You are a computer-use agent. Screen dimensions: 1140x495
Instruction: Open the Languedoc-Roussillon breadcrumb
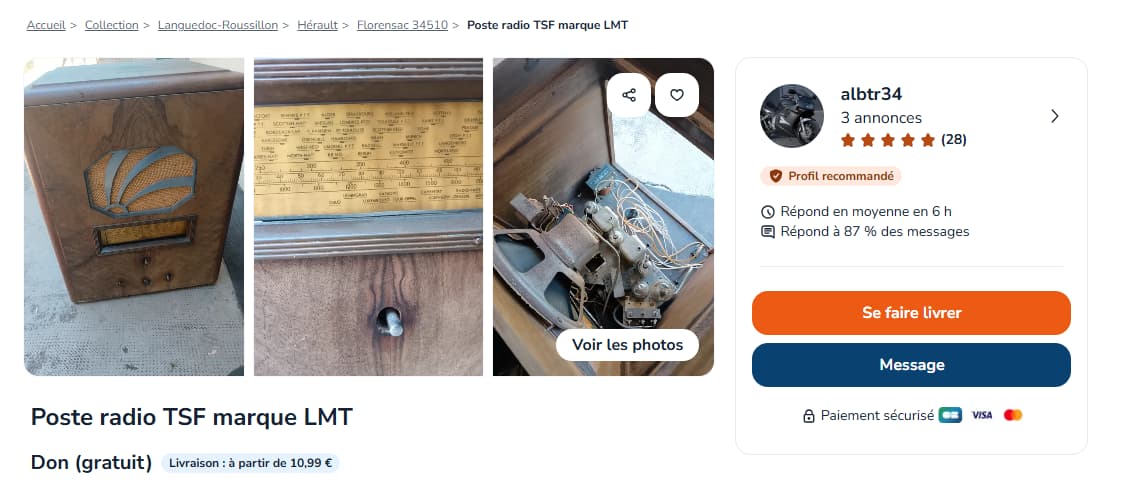(217, 25)
